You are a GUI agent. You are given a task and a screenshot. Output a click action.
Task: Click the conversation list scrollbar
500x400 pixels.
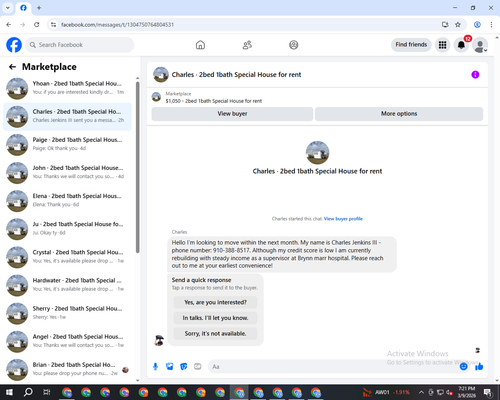pyautogui.click(x=137, y=167)
